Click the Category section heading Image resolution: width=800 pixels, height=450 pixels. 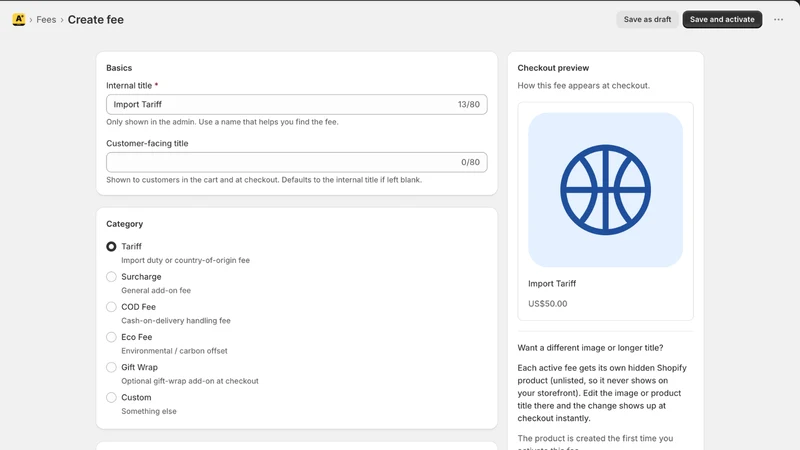click(124, 224)
